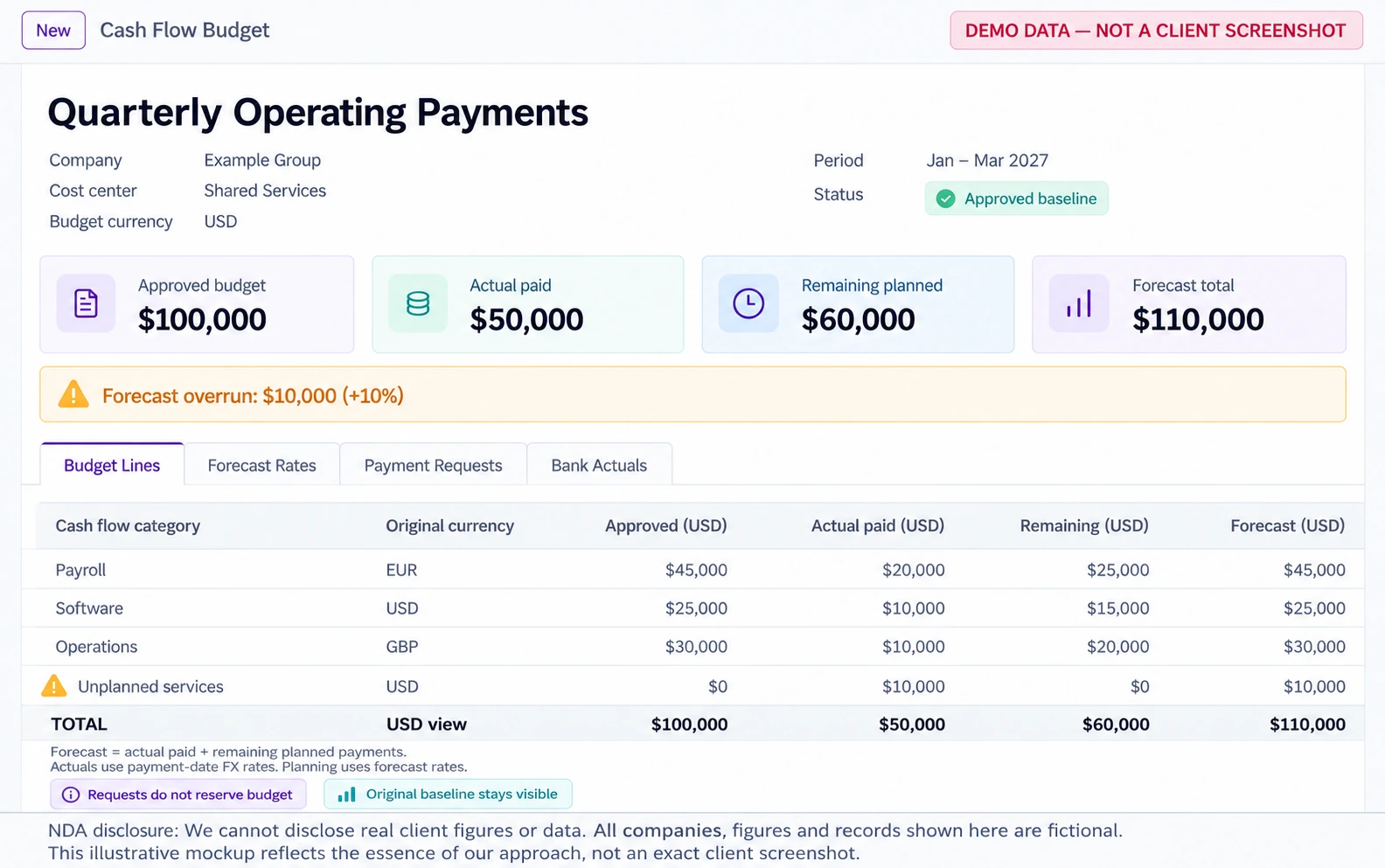Click the Remaining (USD) column header
1385x868 pixels.
[x=1084, y=525]
